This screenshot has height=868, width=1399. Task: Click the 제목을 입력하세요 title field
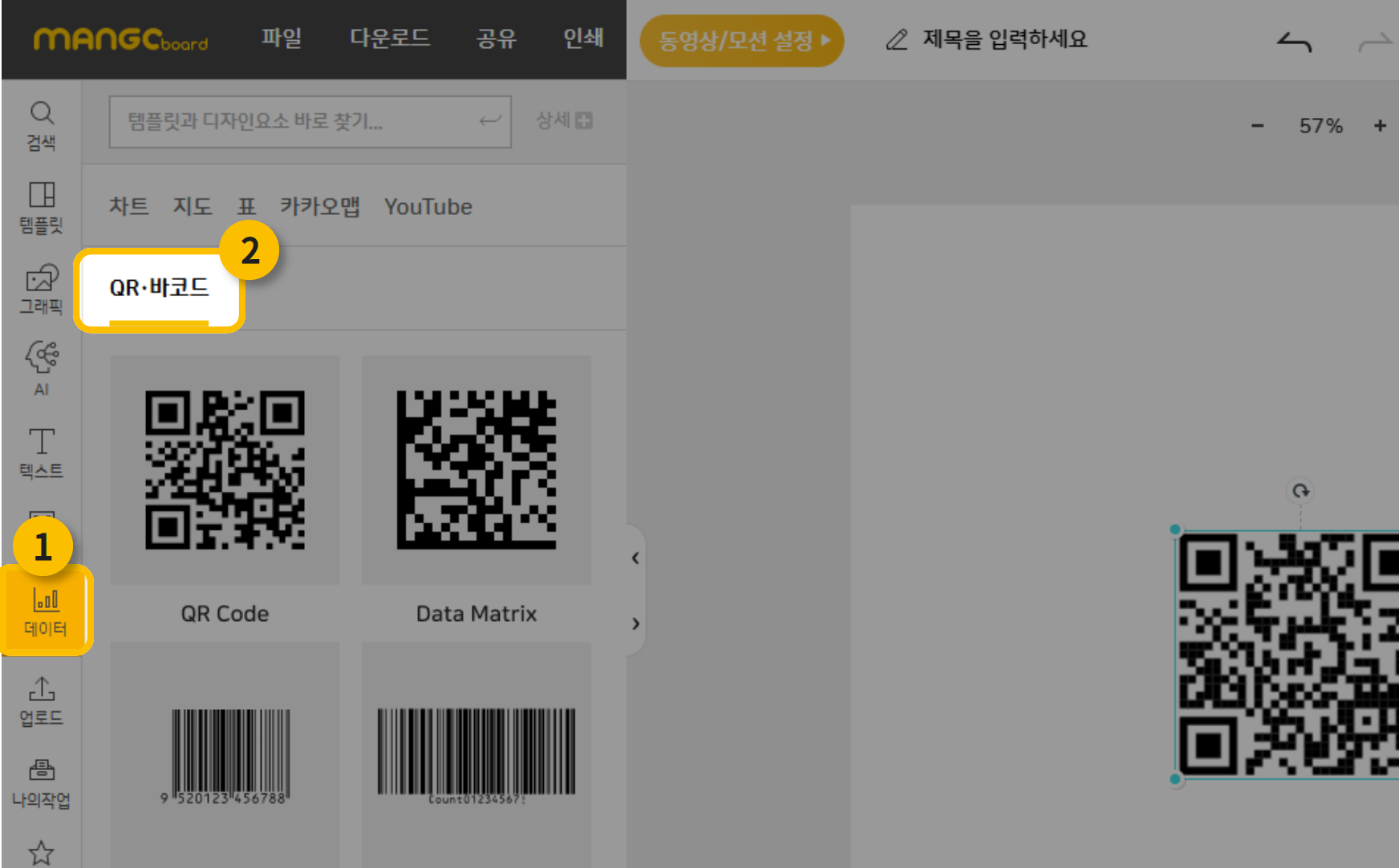[1005, 39]
